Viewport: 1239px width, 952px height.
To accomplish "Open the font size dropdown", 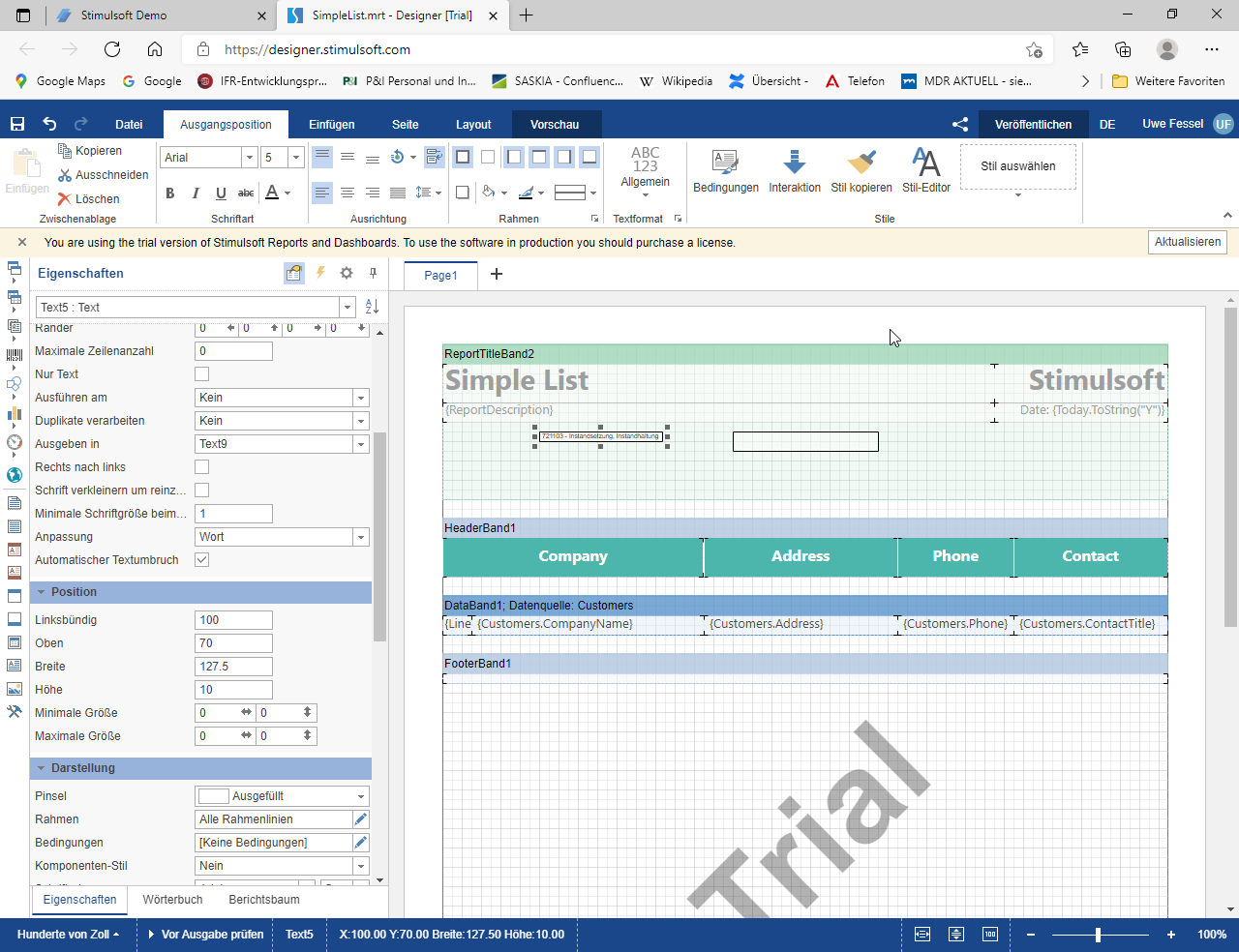I will coord(296,158).
